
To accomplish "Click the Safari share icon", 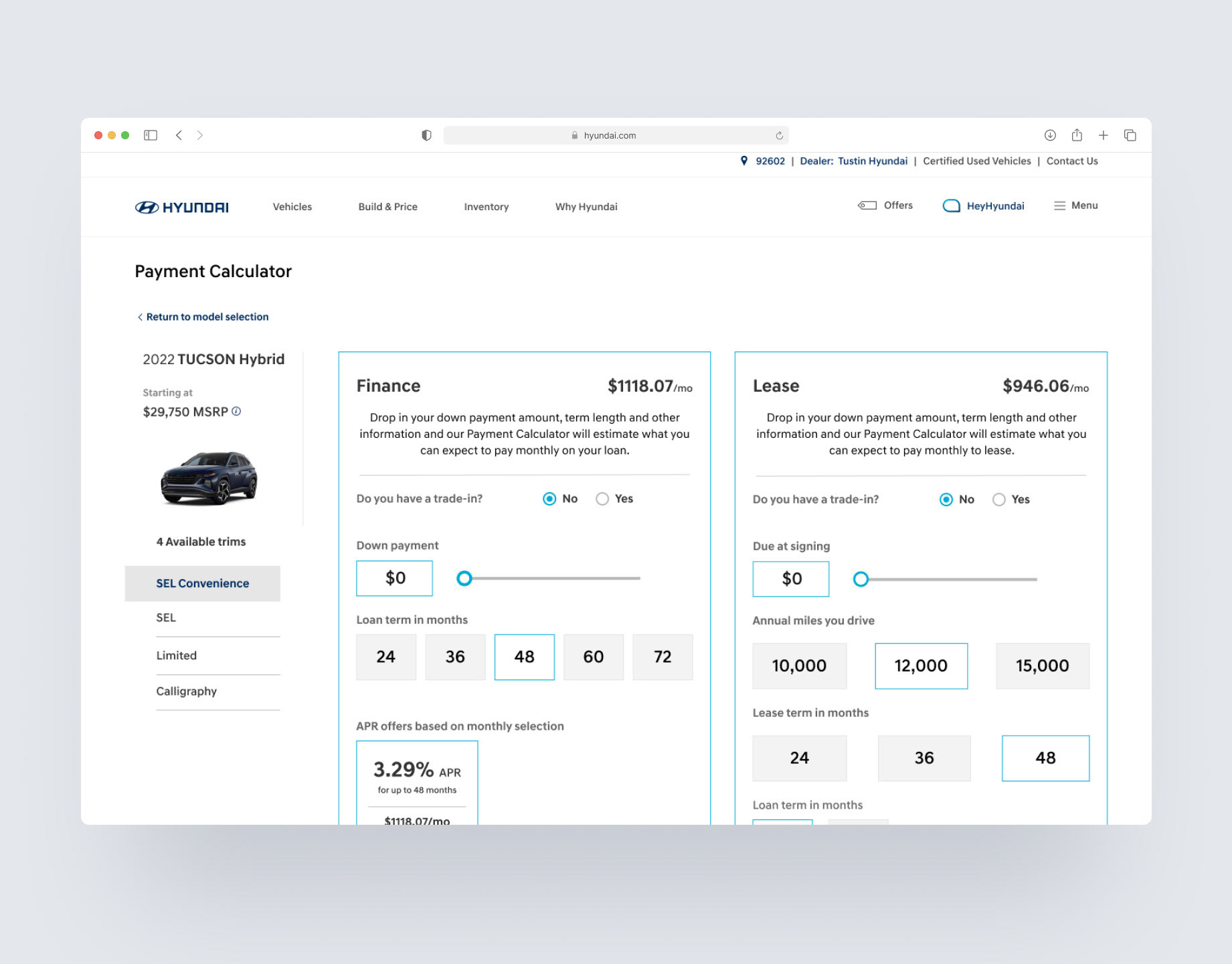I will (x=1077, y=135).
